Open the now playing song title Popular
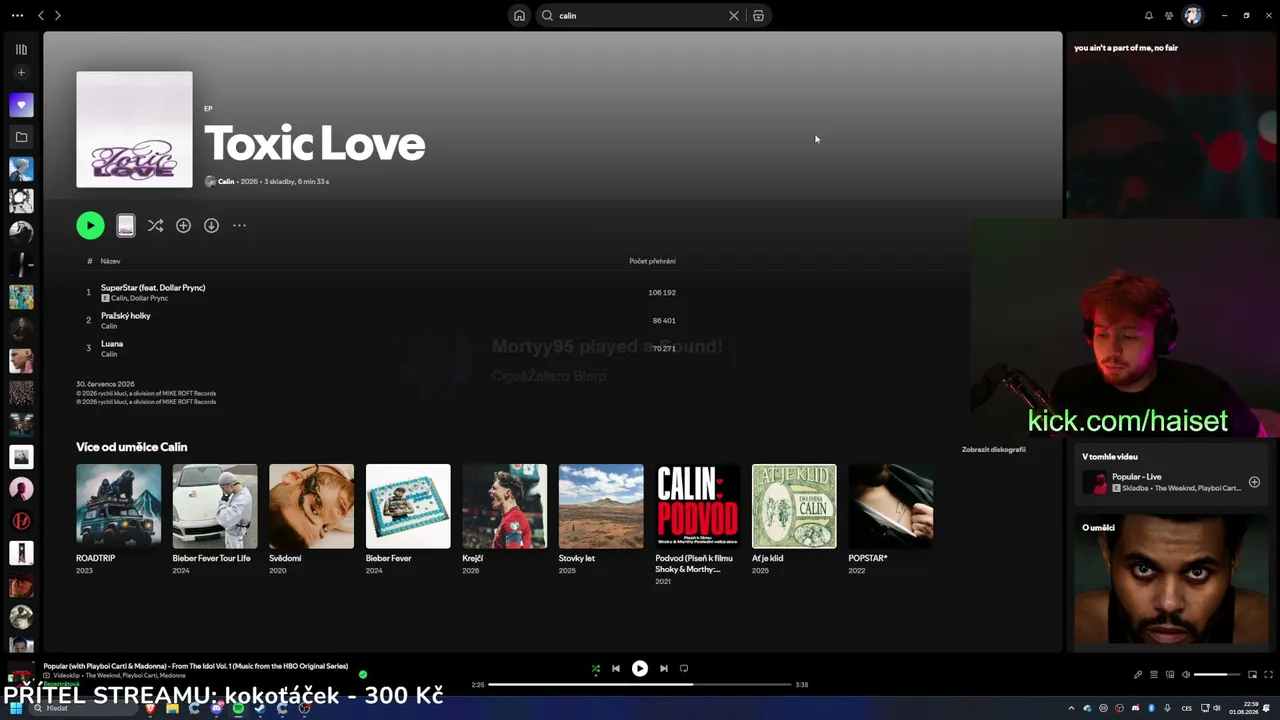Image resolution: width=1280 pixels, height=720 pixels. click(x=196, y=666)
